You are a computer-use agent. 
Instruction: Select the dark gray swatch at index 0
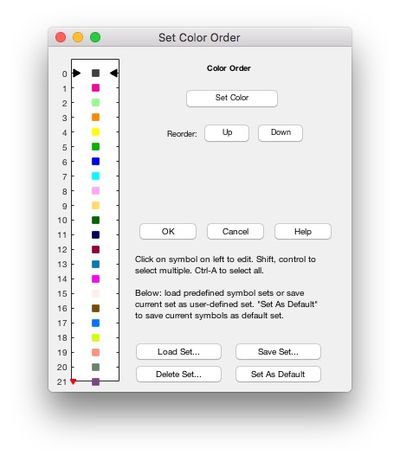tap(96, 73)
